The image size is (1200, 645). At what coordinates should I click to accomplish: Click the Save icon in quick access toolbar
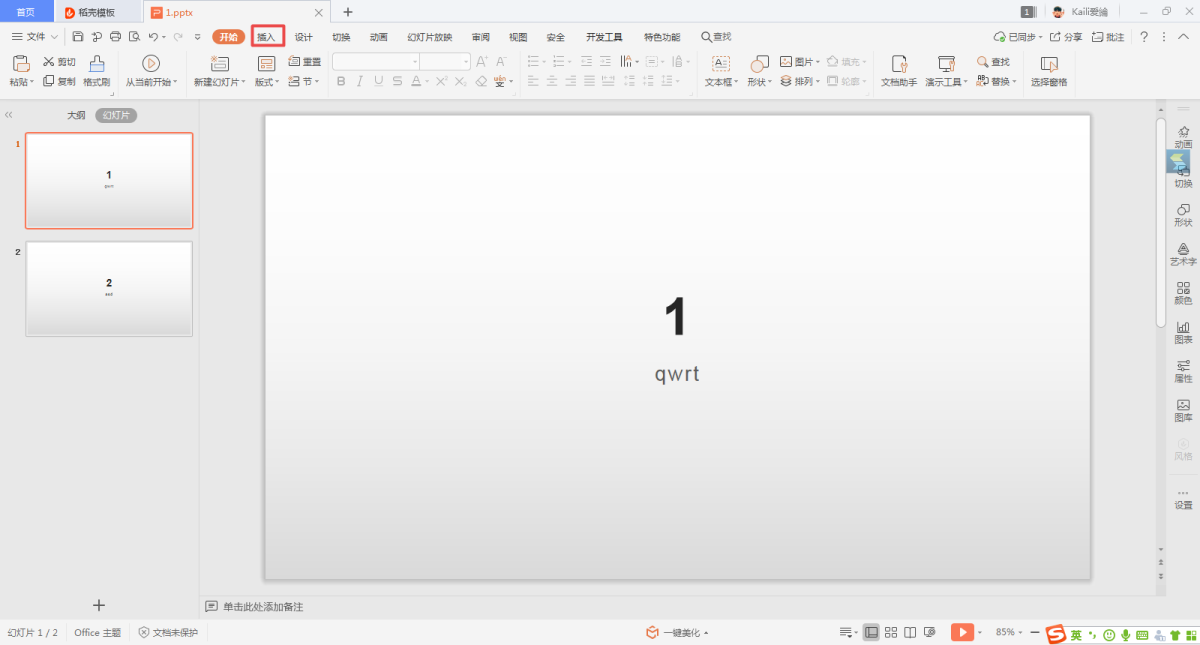(78, 37)
